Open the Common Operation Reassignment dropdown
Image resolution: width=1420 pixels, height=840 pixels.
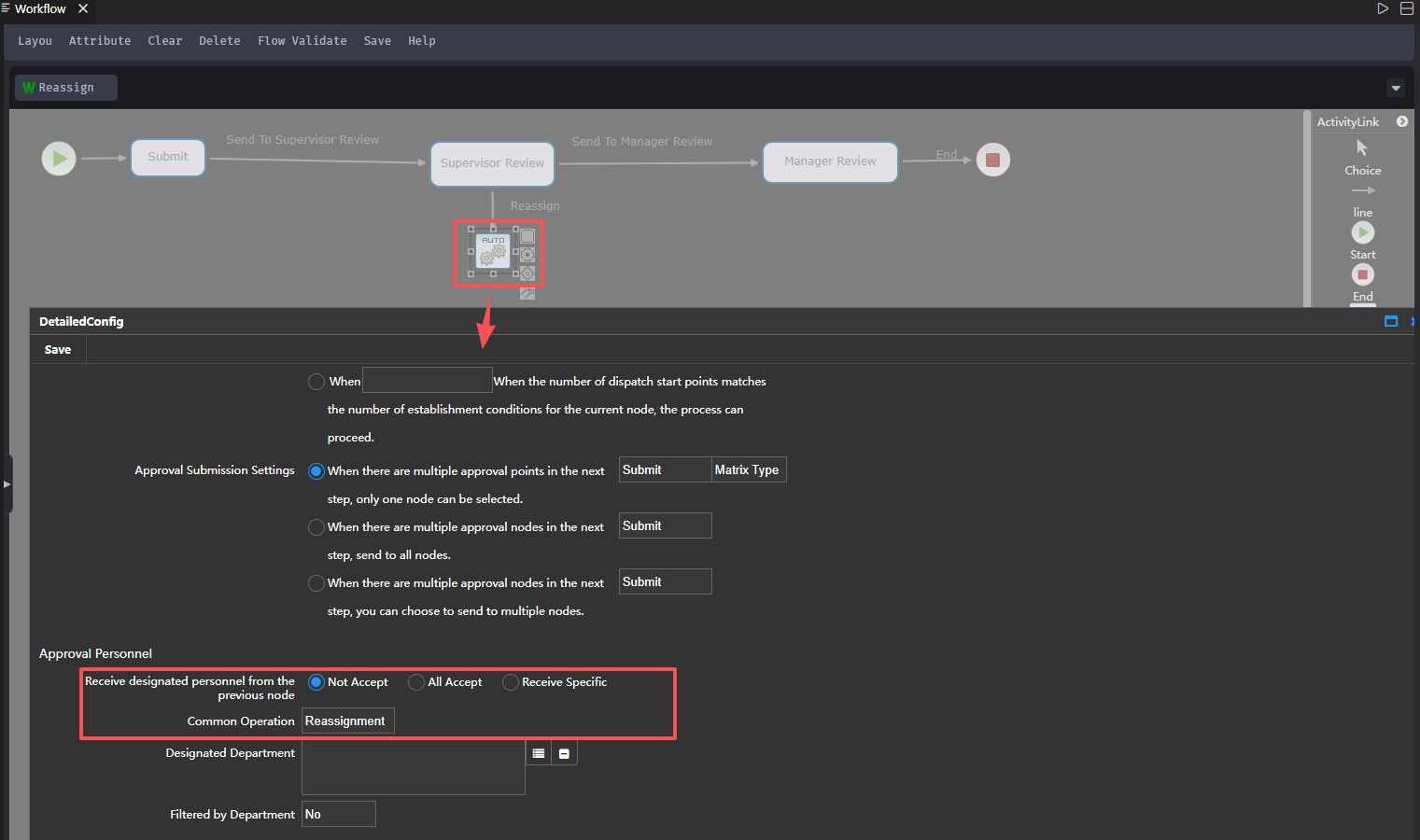click(x=347, y=721)
